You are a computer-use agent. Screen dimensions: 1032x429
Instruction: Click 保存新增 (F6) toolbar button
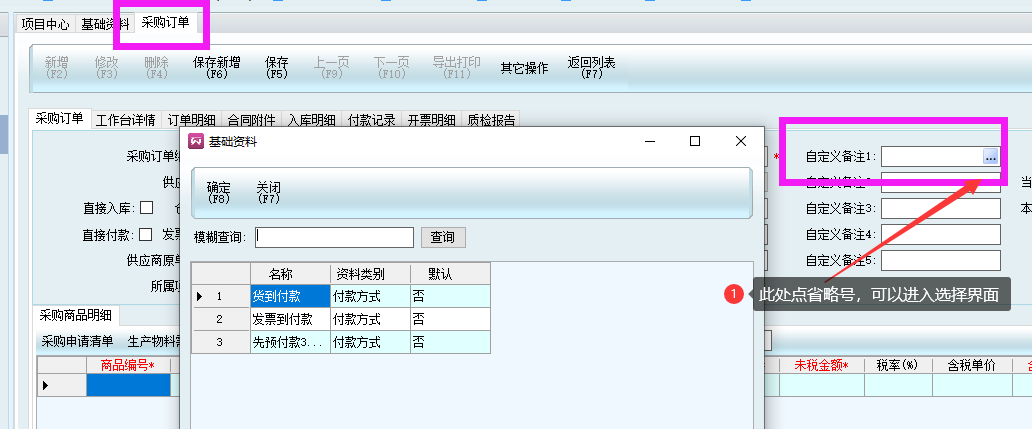[216, 67]
